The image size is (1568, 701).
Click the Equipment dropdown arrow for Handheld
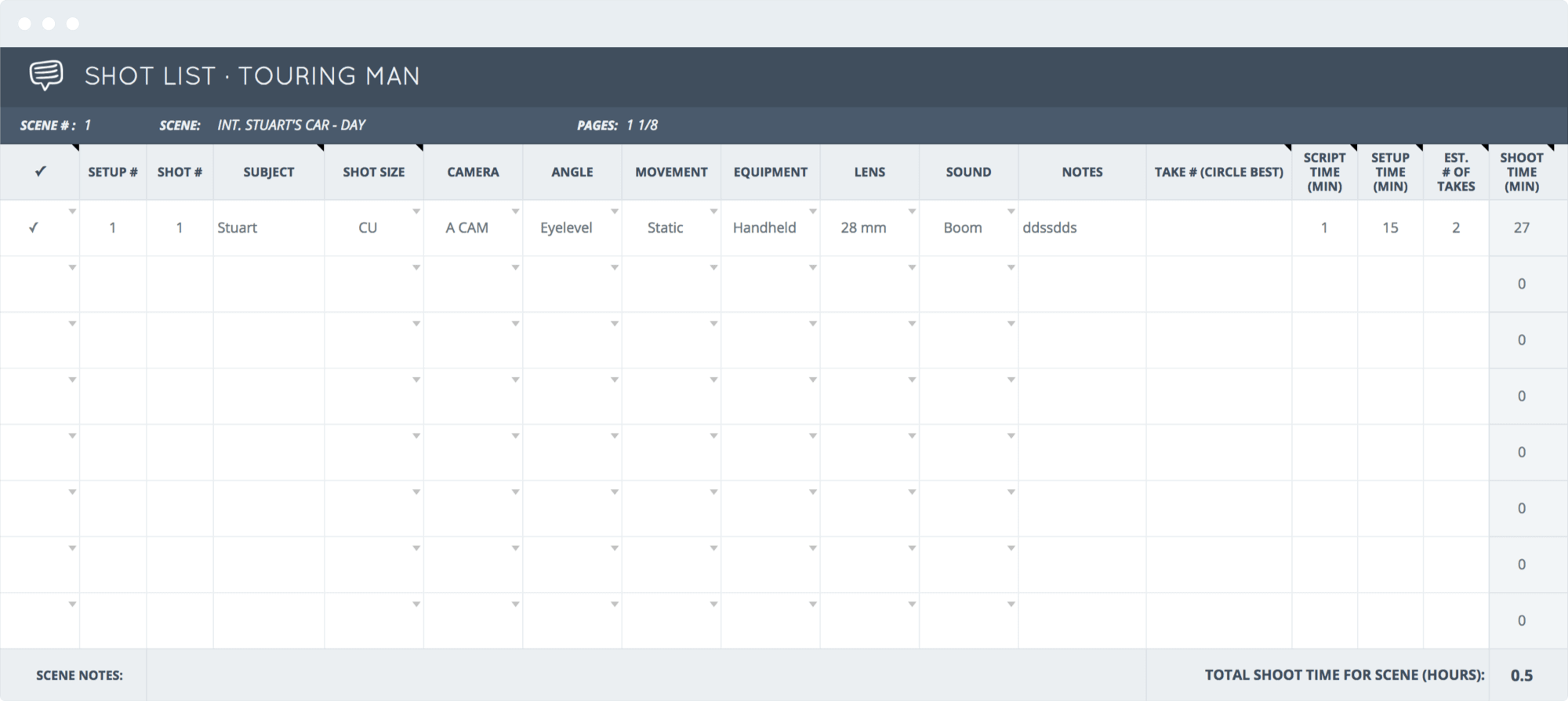[x=813, y=212]
